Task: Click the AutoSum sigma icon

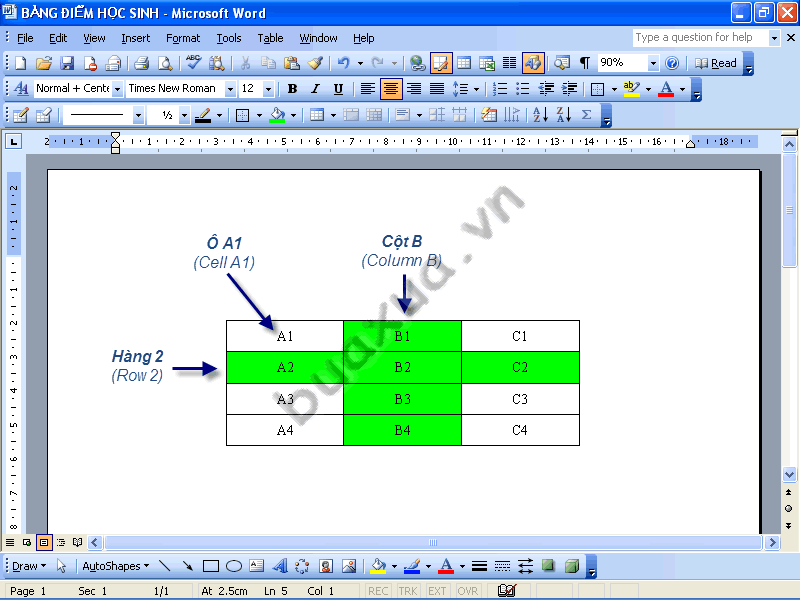Action: tap(586, 115)
